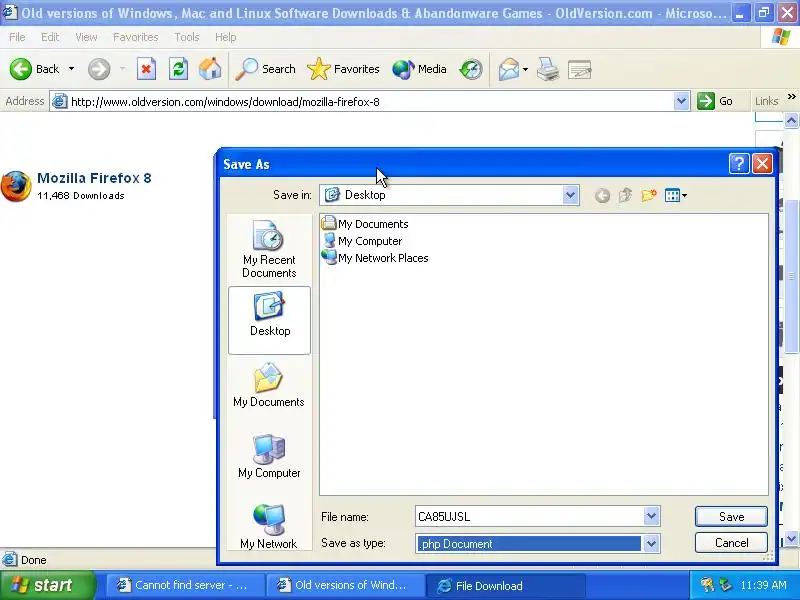Expand the Save as type dropdown arrow
The image size is (800, 600).
tap(651, 543)
